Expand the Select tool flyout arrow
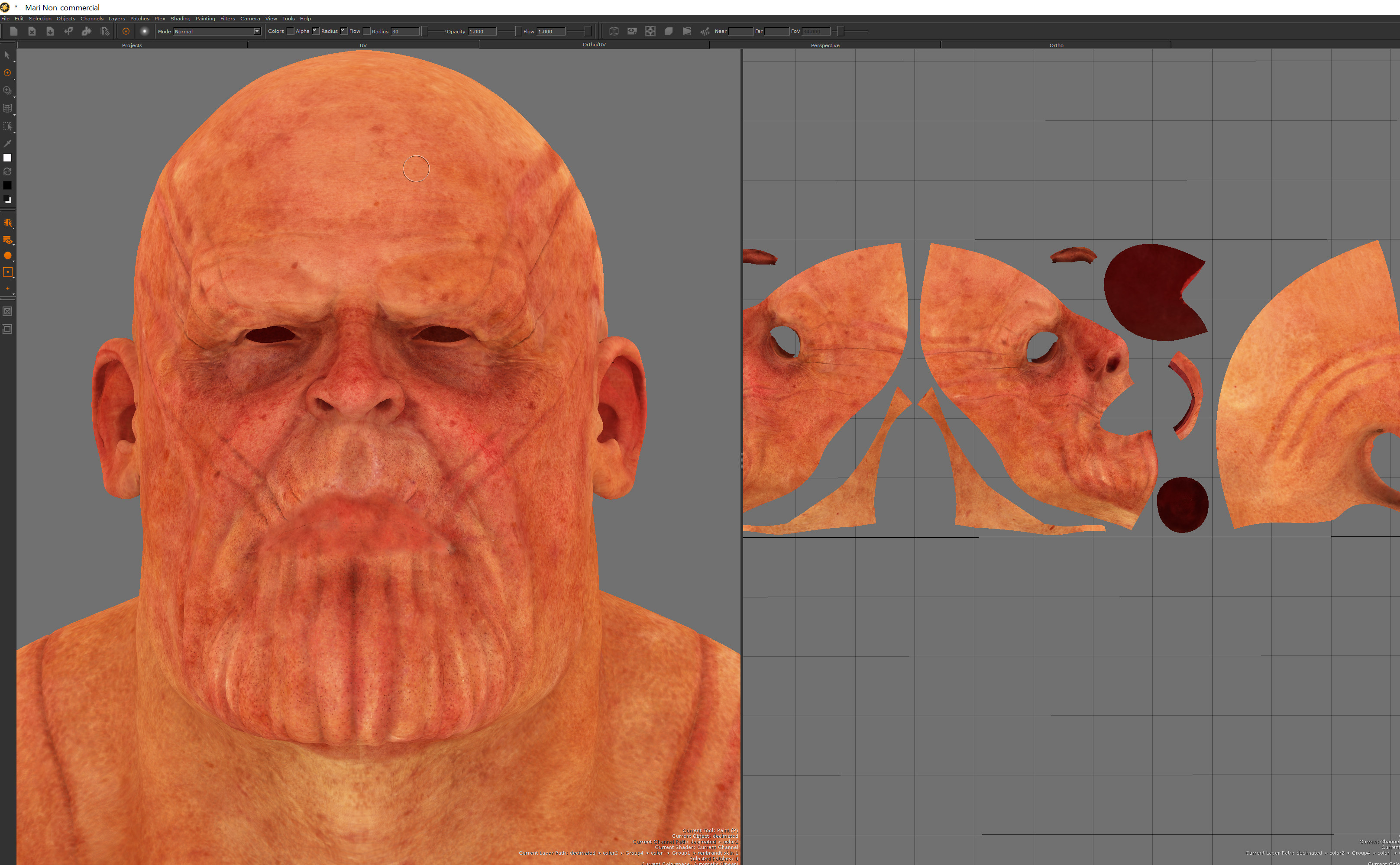 [x=14, y=62]
